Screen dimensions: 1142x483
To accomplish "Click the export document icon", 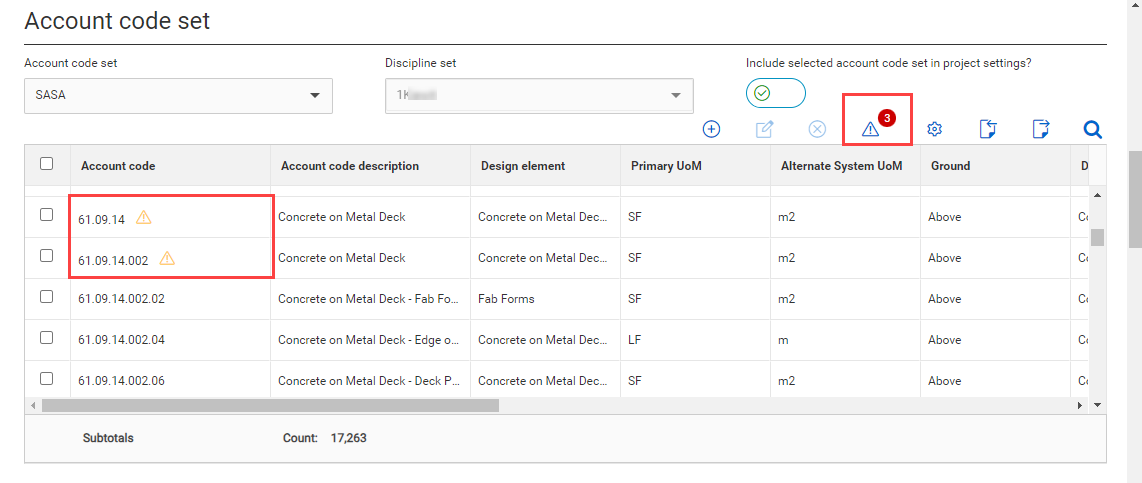I will [x=1041, y=129].
